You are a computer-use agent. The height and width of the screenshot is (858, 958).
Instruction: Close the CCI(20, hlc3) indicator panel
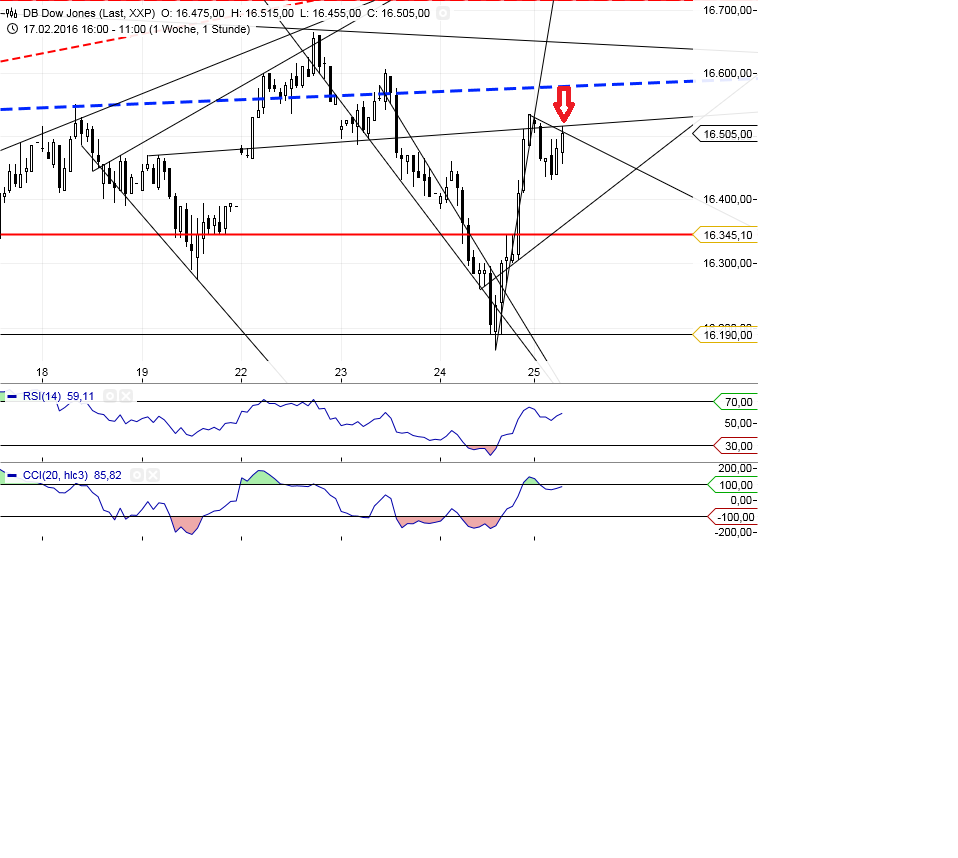pos(153,475)
